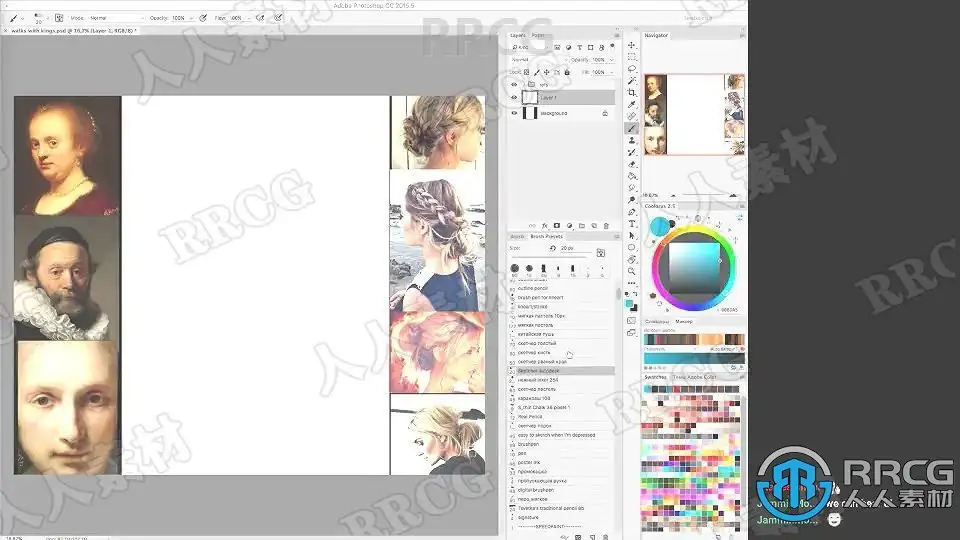
Task: Select the Hand tool
Action: coord(631,260)
